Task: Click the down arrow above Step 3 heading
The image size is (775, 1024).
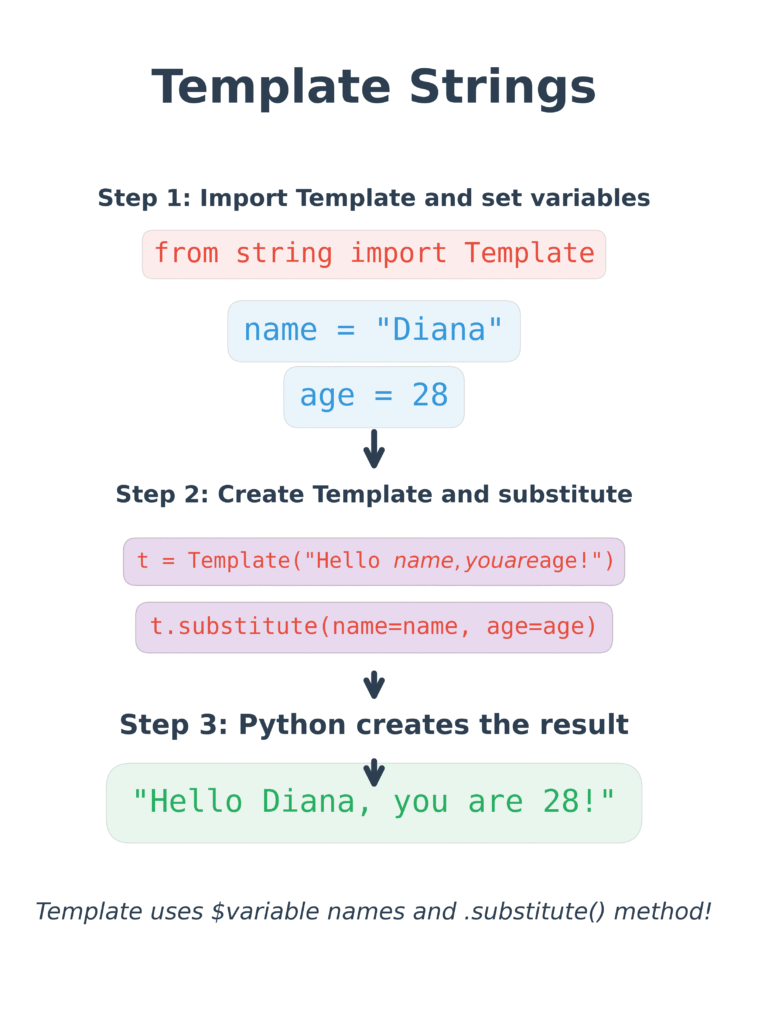Action: pos(373,685)
